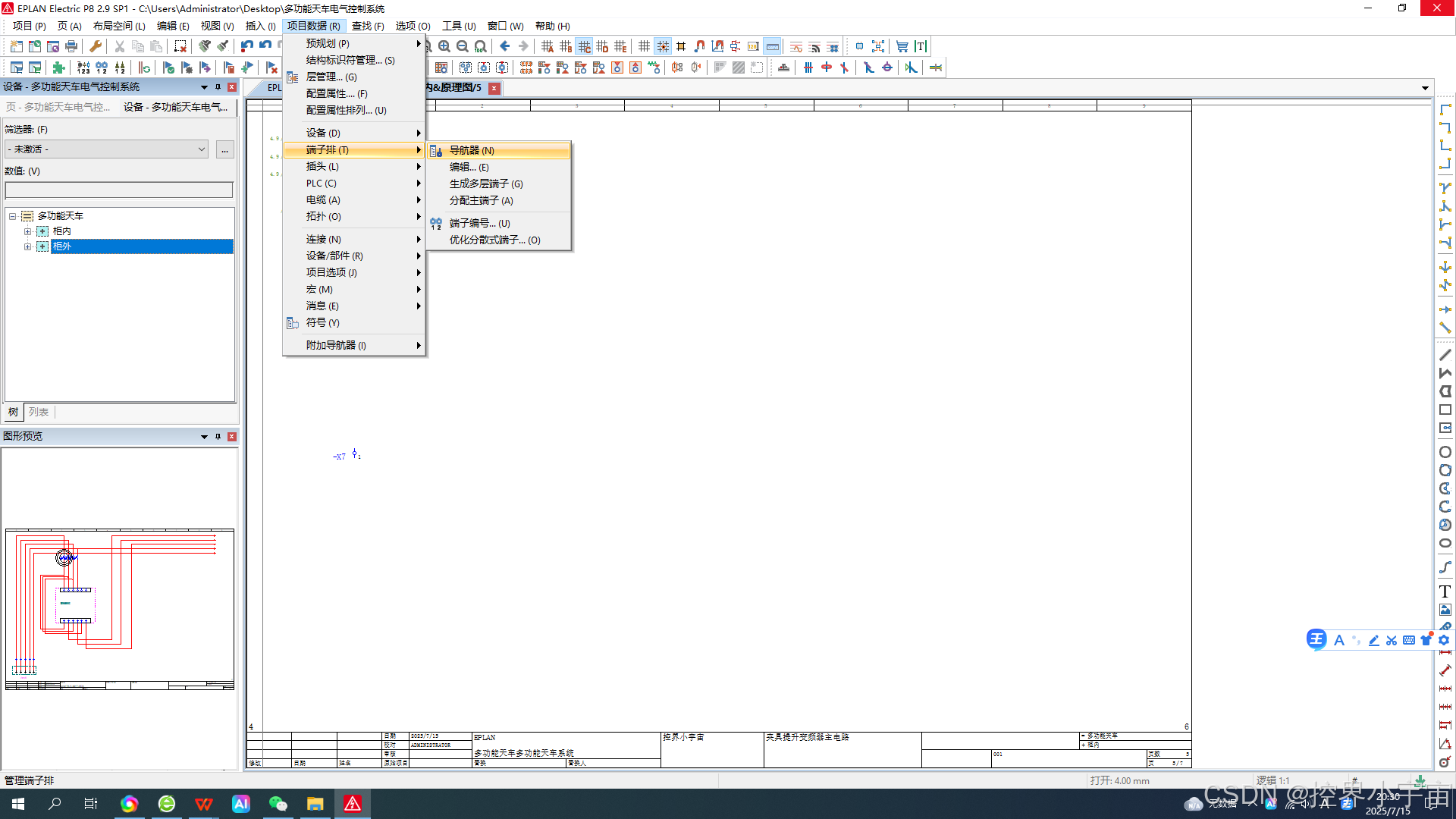Toggle grid C toolbar button
This screenshot has width=1456, height=819.
point(584,46)
